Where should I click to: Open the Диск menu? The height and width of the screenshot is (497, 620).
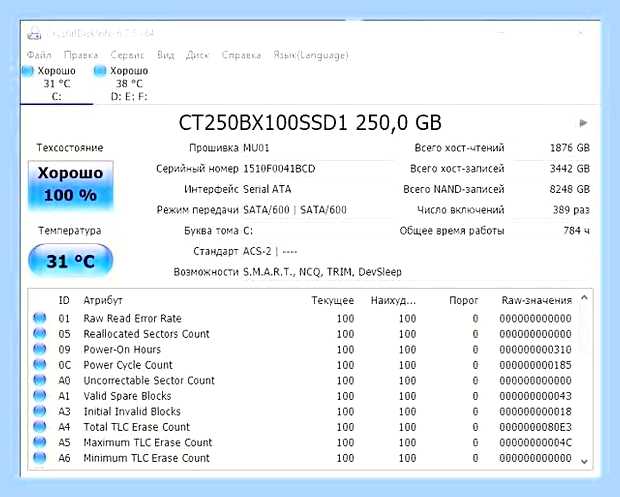pos(197,55)
